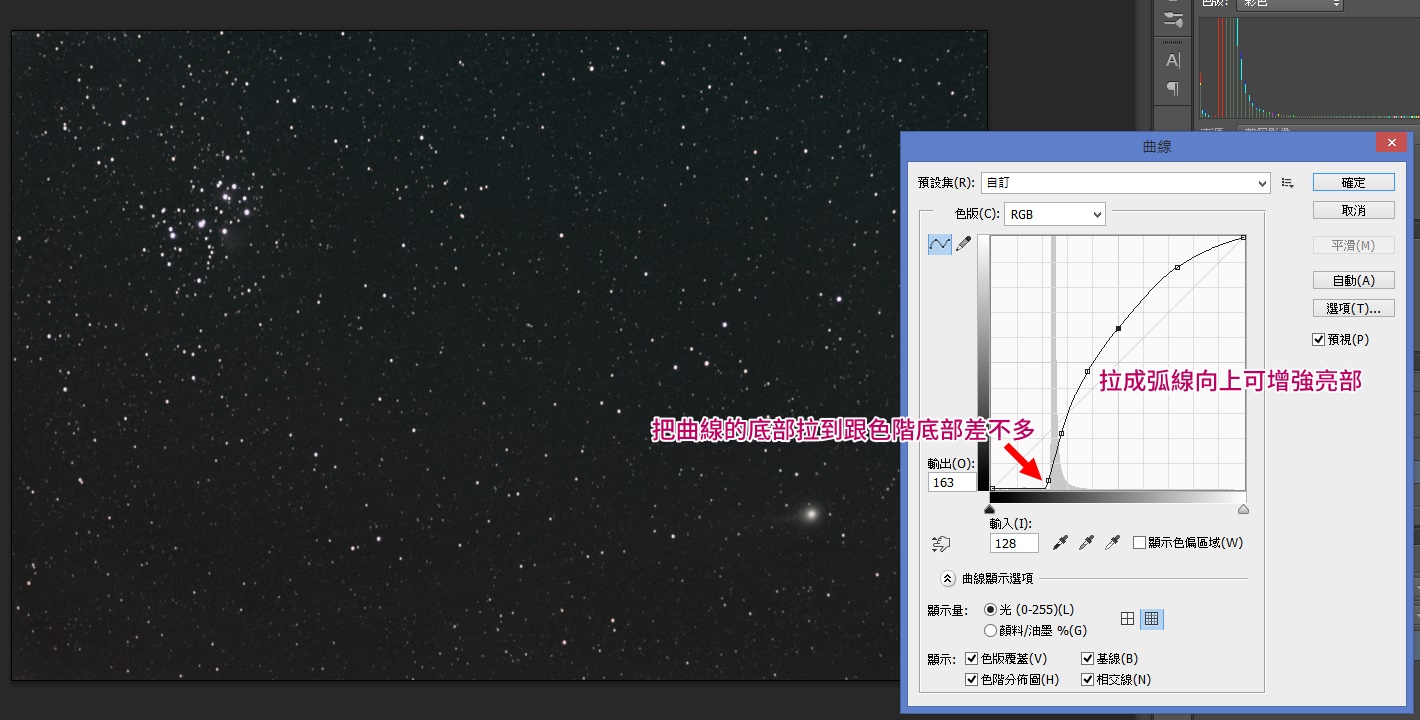Select the 顏料/油墨 % radio option

click(x=990, y=631)
